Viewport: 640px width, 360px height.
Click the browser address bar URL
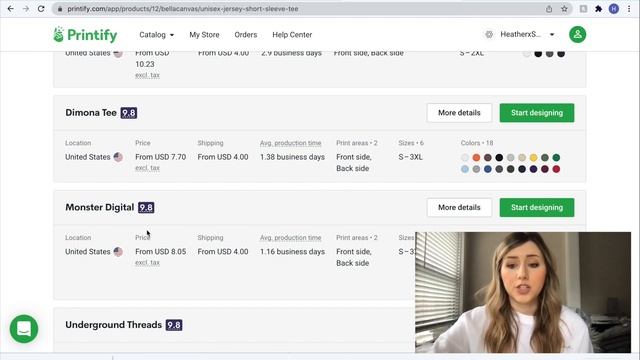click(183, 9)
